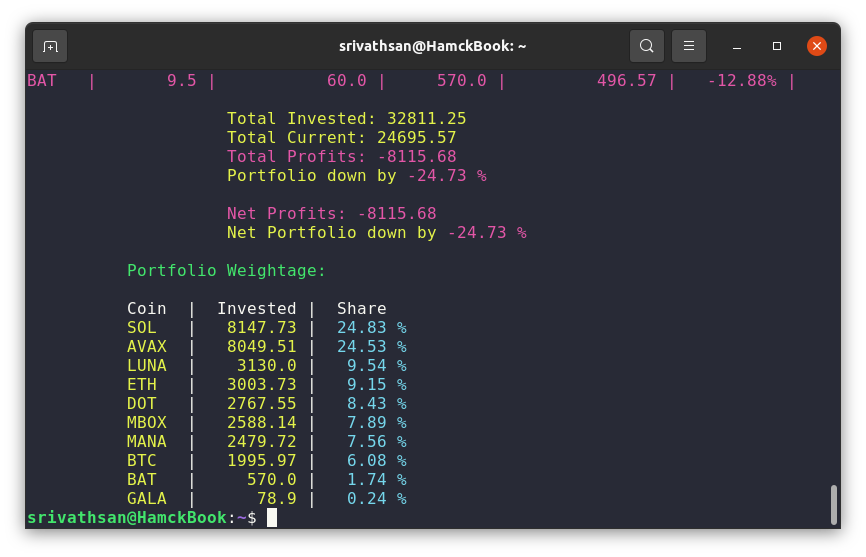Image resolution: width=866 pixels, height=557 pixels.
Task: Click the DOT coin name
Action: click(142, 404)
